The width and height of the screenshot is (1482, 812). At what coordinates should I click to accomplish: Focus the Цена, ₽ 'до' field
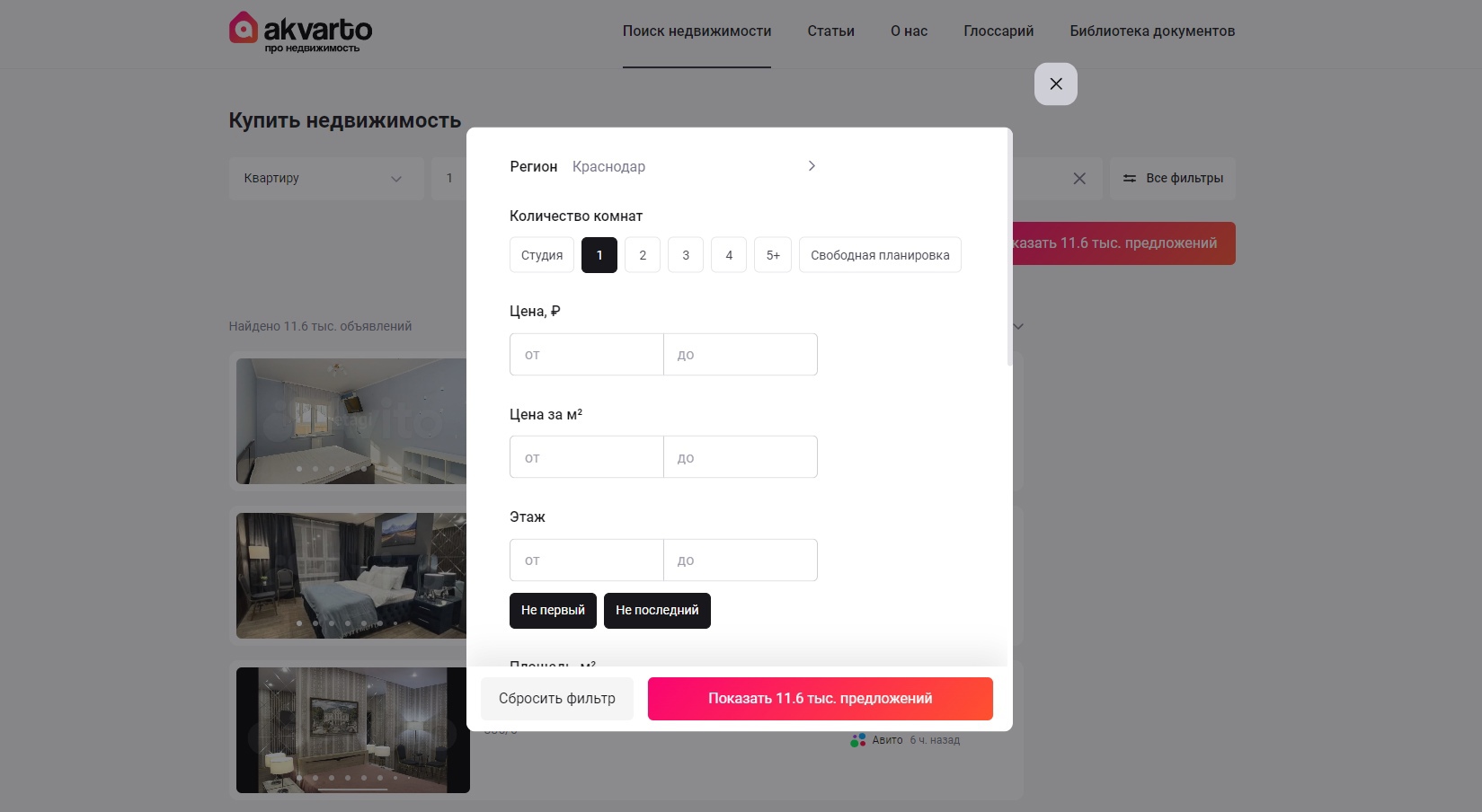[741, 355]
